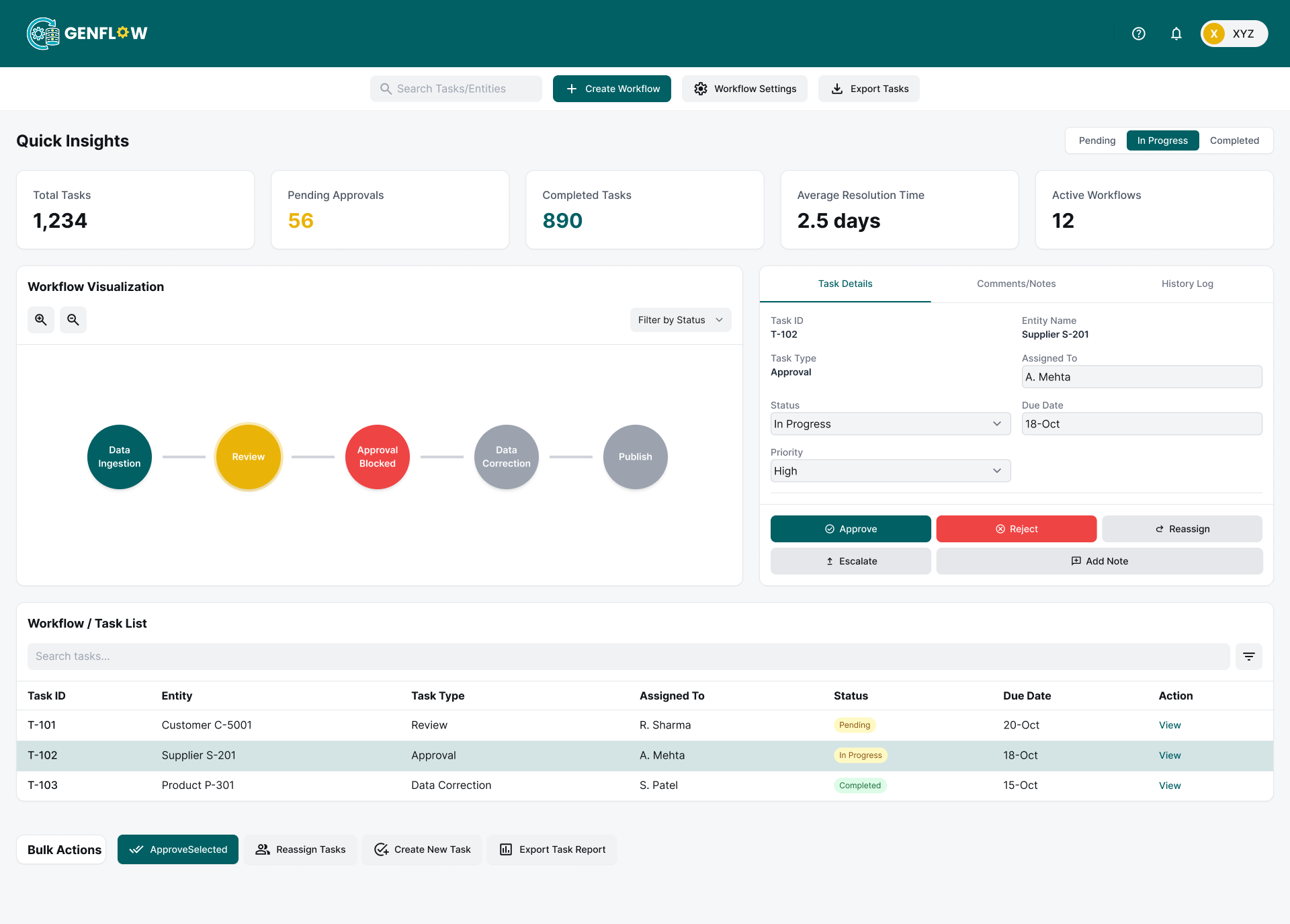Click the Total Tasks card
Screen dimensions: 1290x924
(135, 210)
